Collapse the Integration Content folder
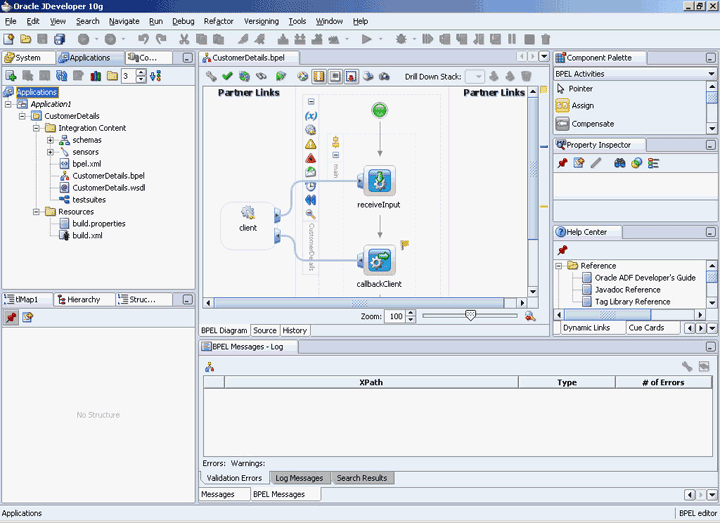This screenshot has height=523, width=720. coord(36,128)
